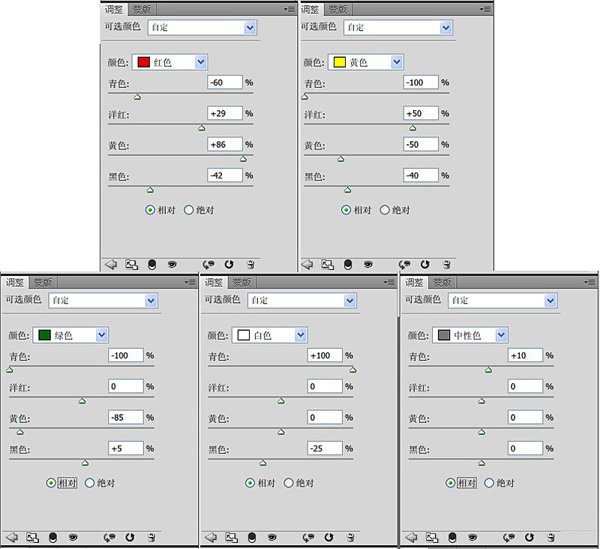The image size is (600, 549).
Task: View previous state in Neutral (中性色) panel
Action: [x=509, y=538]
